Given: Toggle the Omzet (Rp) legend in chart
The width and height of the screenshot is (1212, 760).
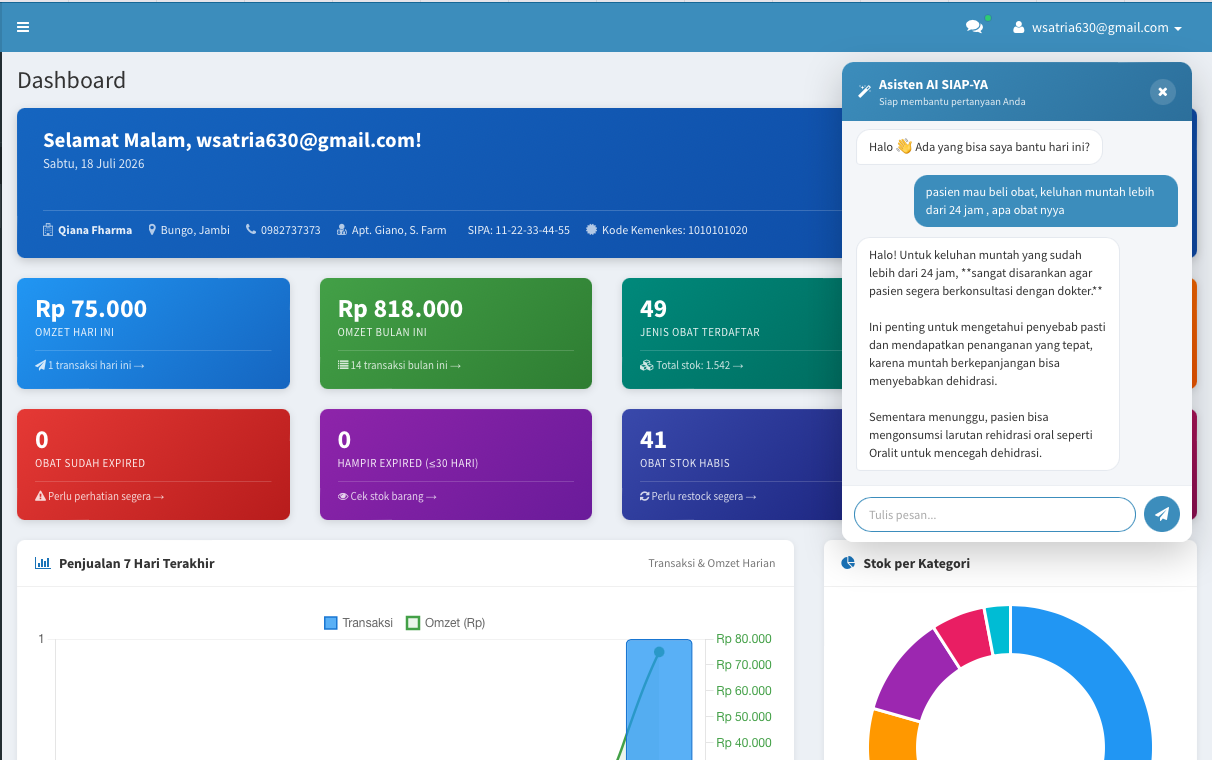Looking at the screenshot, I should coord(445,623).
